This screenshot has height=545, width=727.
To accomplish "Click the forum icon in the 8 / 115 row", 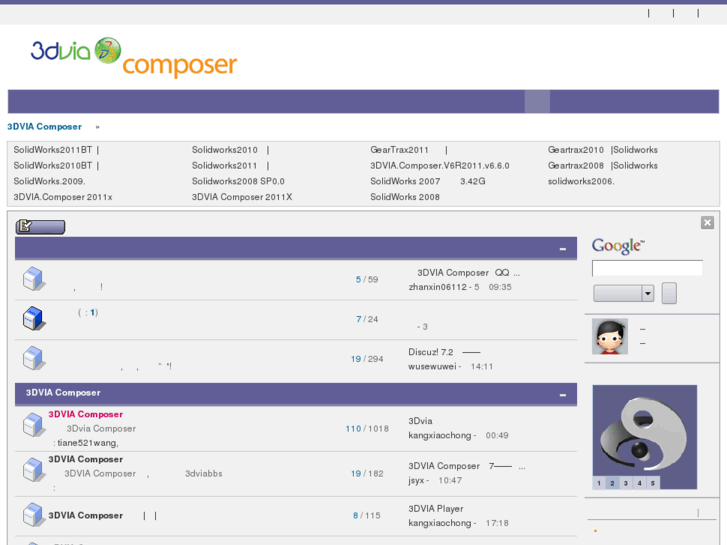I will coord(34,514).
